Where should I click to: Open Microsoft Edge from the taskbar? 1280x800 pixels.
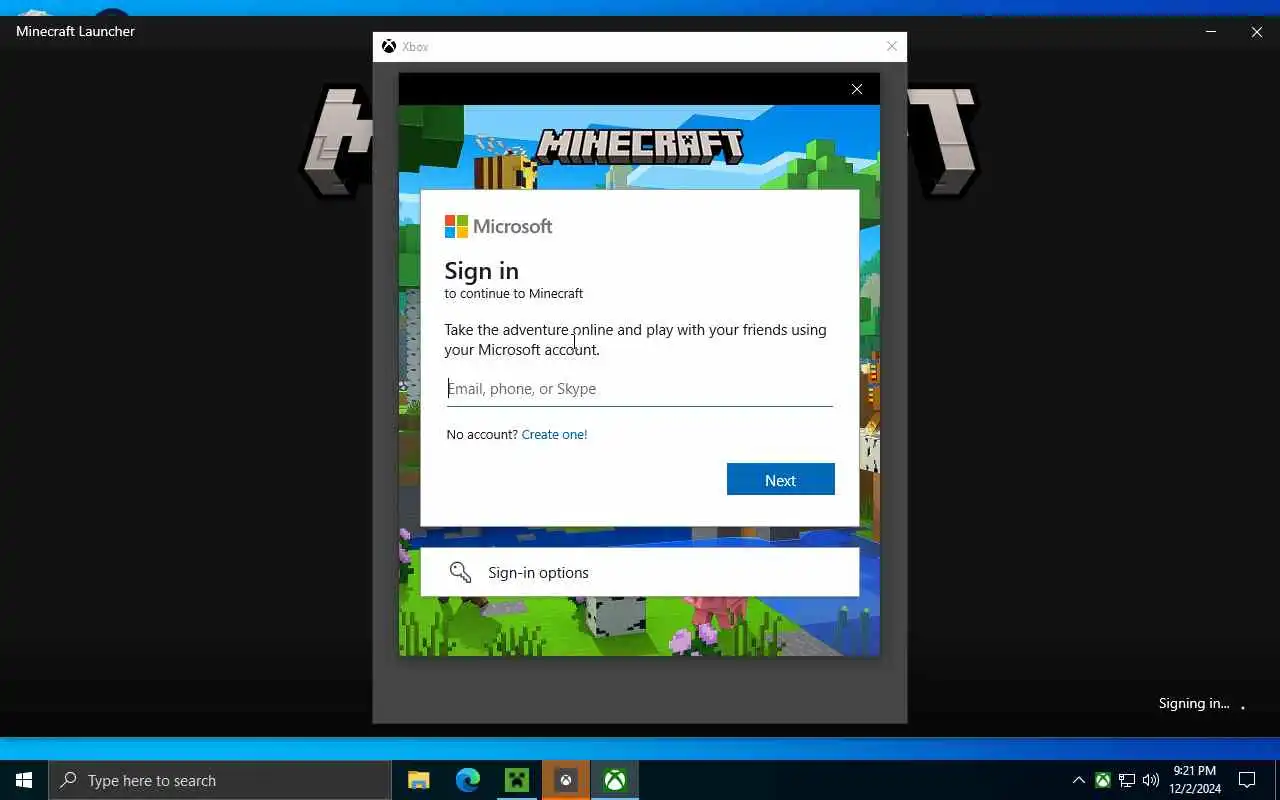[x=467, y=780]
